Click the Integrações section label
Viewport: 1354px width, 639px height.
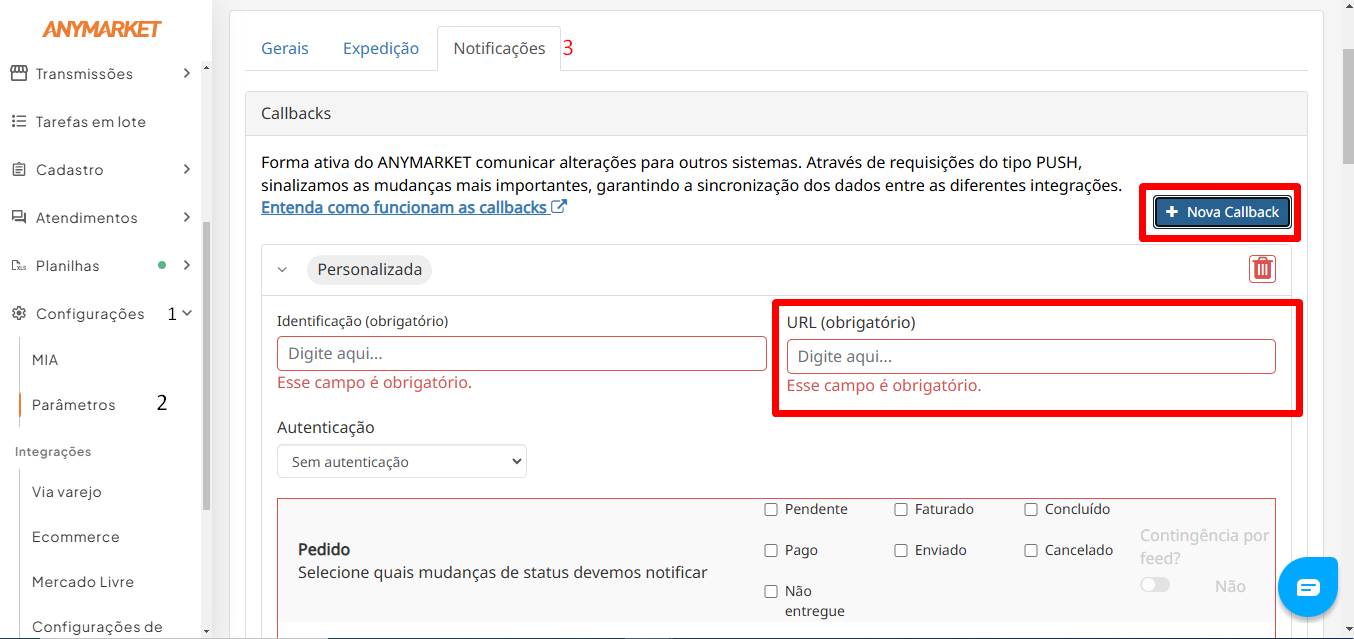[53, 451]
